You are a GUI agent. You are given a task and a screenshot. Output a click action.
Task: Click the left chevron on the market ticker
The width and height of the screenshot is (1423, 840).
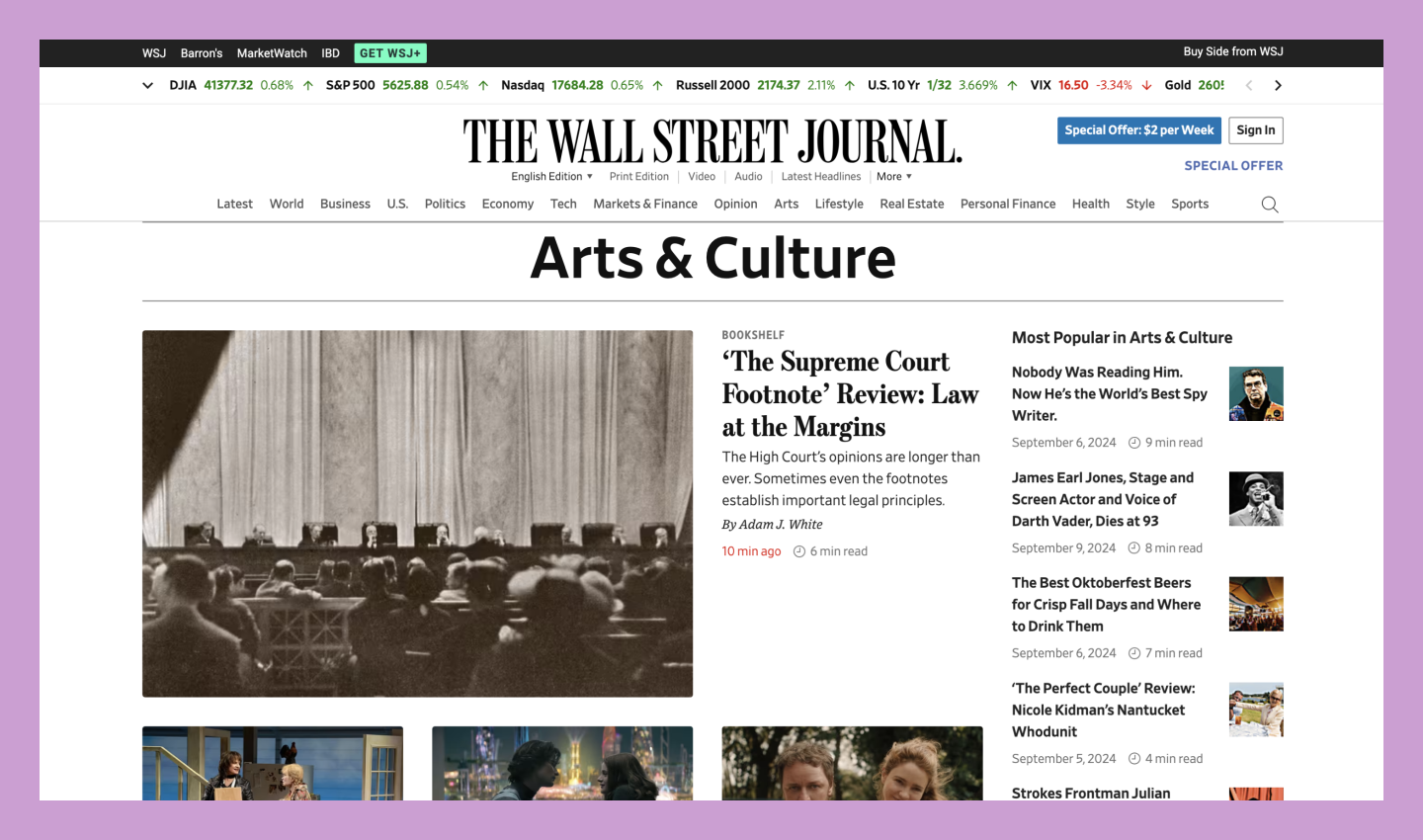pos(1248,85)
